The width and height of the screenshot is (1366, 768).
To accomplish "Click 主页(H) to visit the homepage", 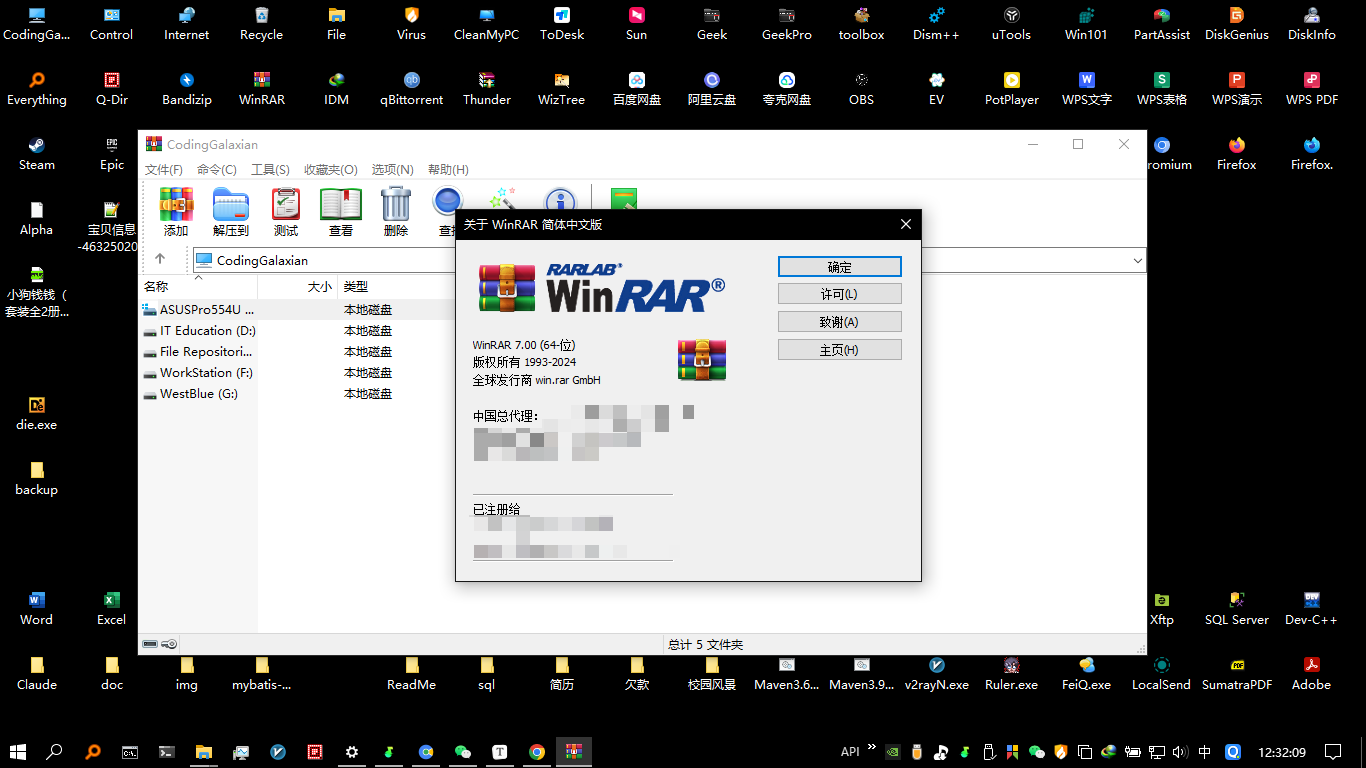I will click(x=839, y=349).
